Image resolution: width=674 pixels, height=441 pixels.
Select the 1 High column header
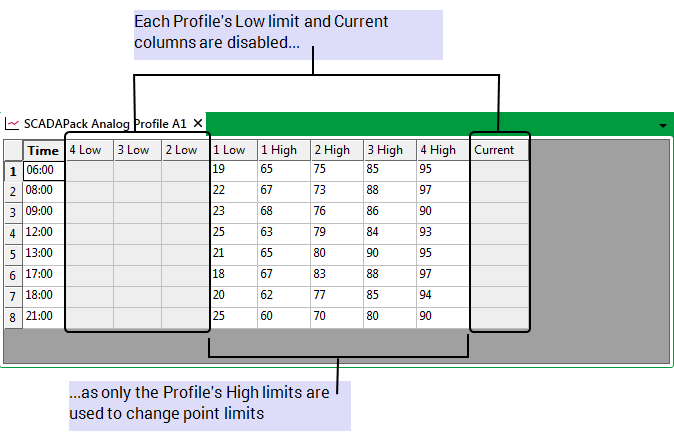(x=282, y=150)
